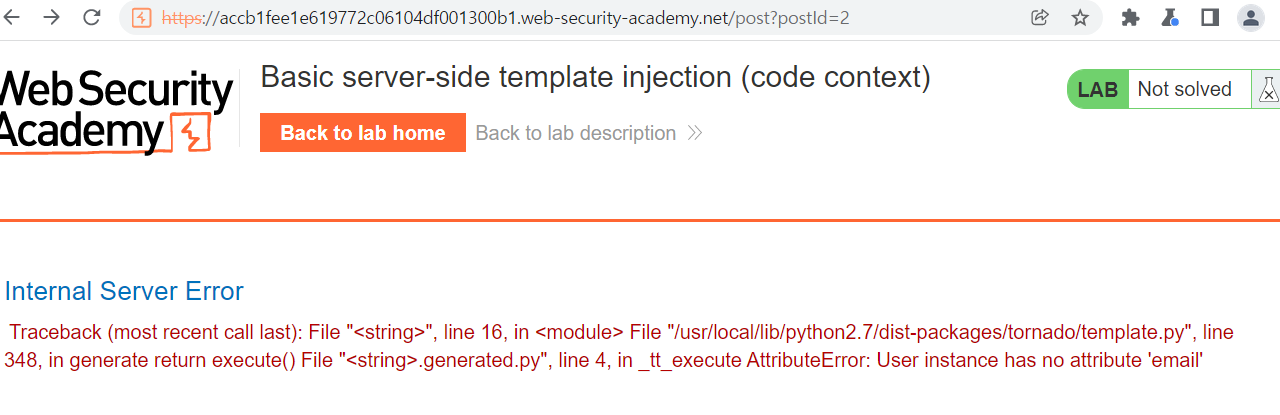Reload the current lab page
The image size is (1280, 415).
pyautogui.click(x=91, y=17)
